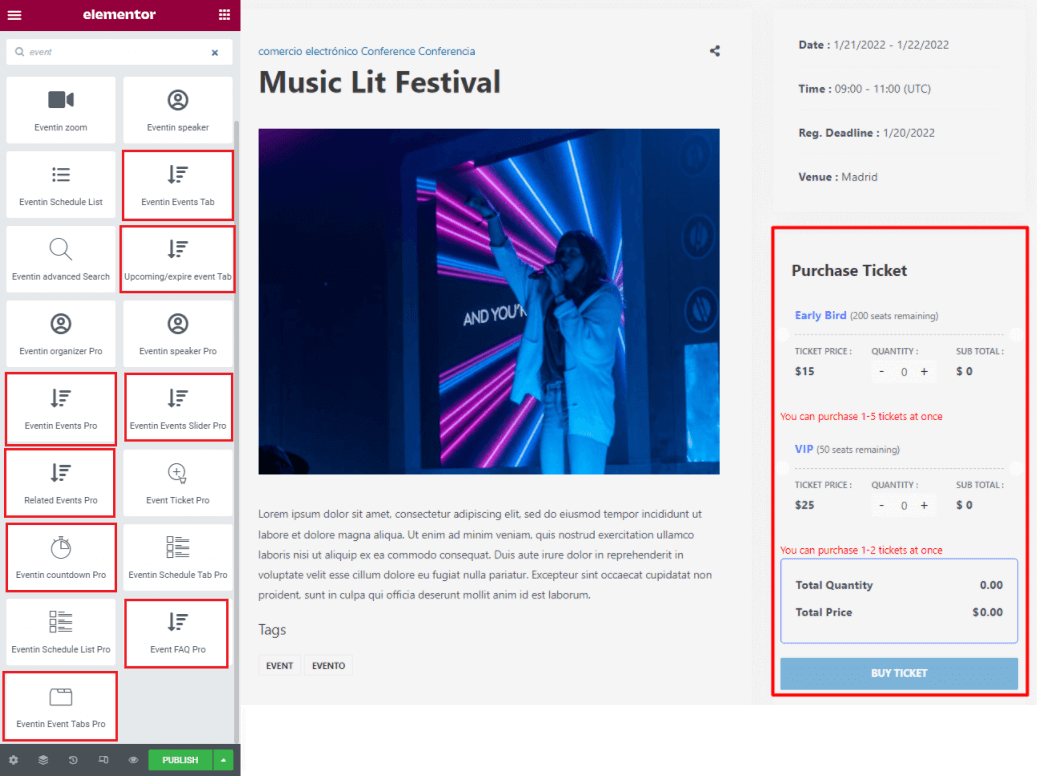The width and height of the screenshot is (1037, 784).
Task: Select the Eventin speaker widget
Action: [177, 110]
